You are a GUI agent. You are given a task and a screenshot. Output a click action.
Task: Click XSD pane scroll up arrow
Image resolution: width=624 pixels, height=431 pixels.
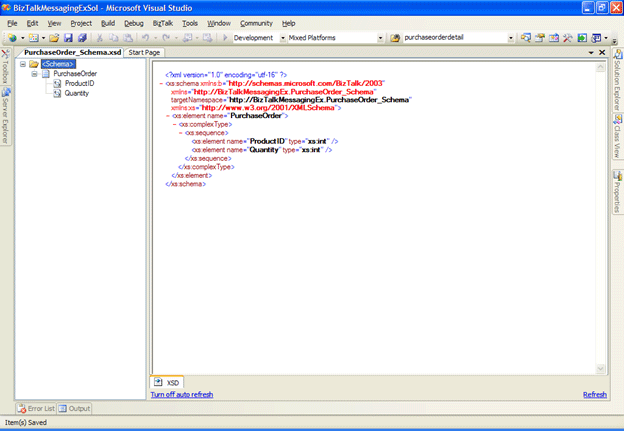click(601, 67)
